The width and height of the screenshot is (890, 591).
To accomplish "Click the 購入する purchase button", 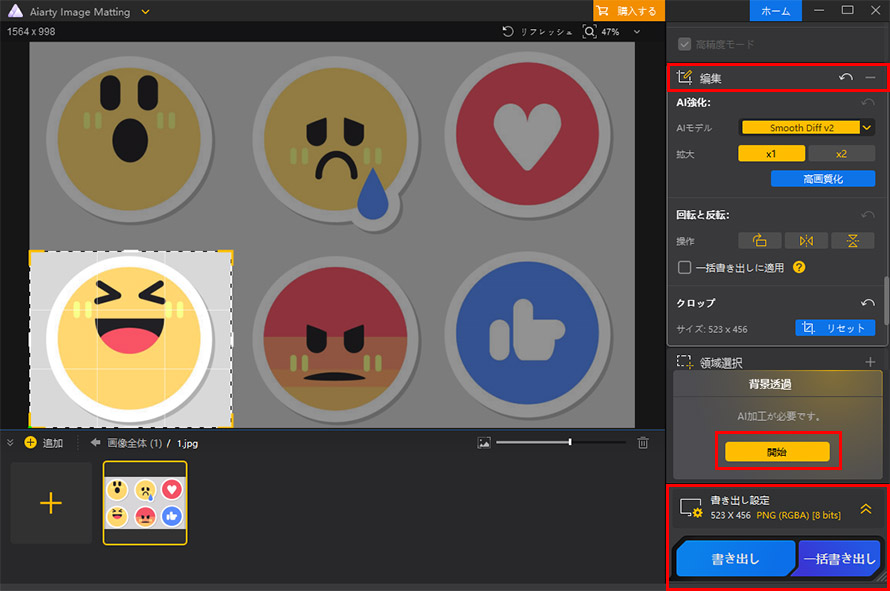I will (x=628, y=11).
